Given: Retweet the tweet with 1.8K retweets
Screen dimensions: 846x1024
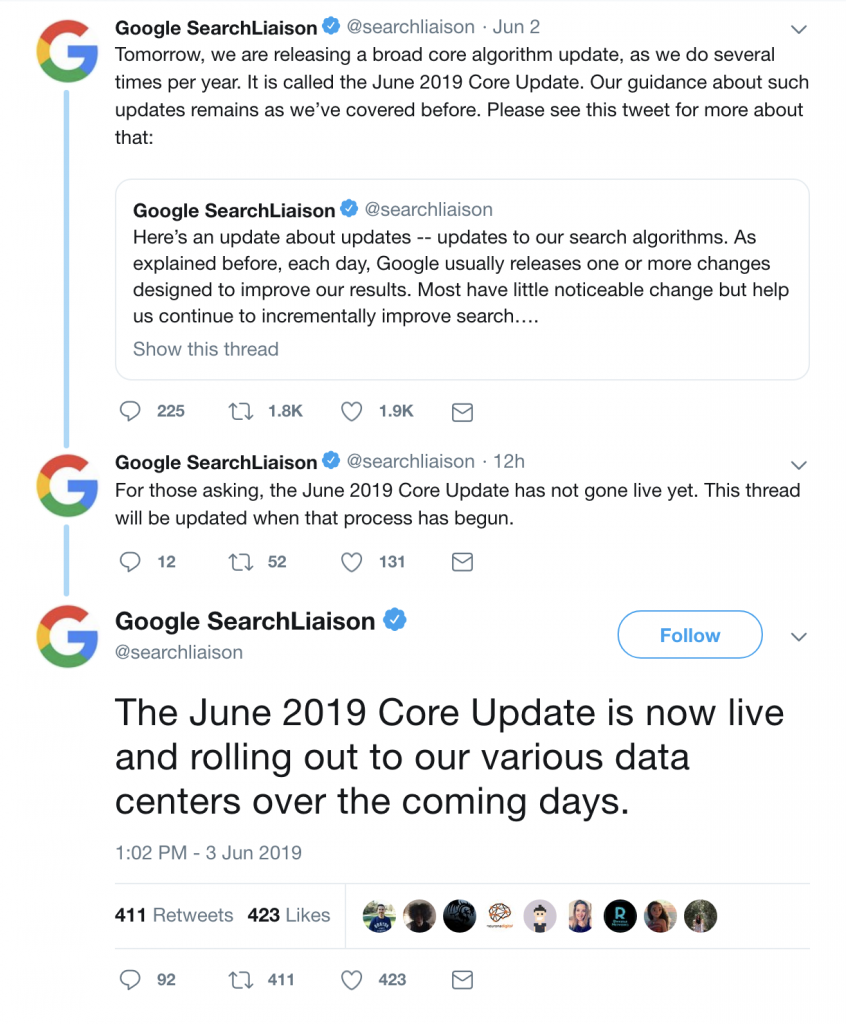Looking at the screenshot, I should click(x=241, y=411).
